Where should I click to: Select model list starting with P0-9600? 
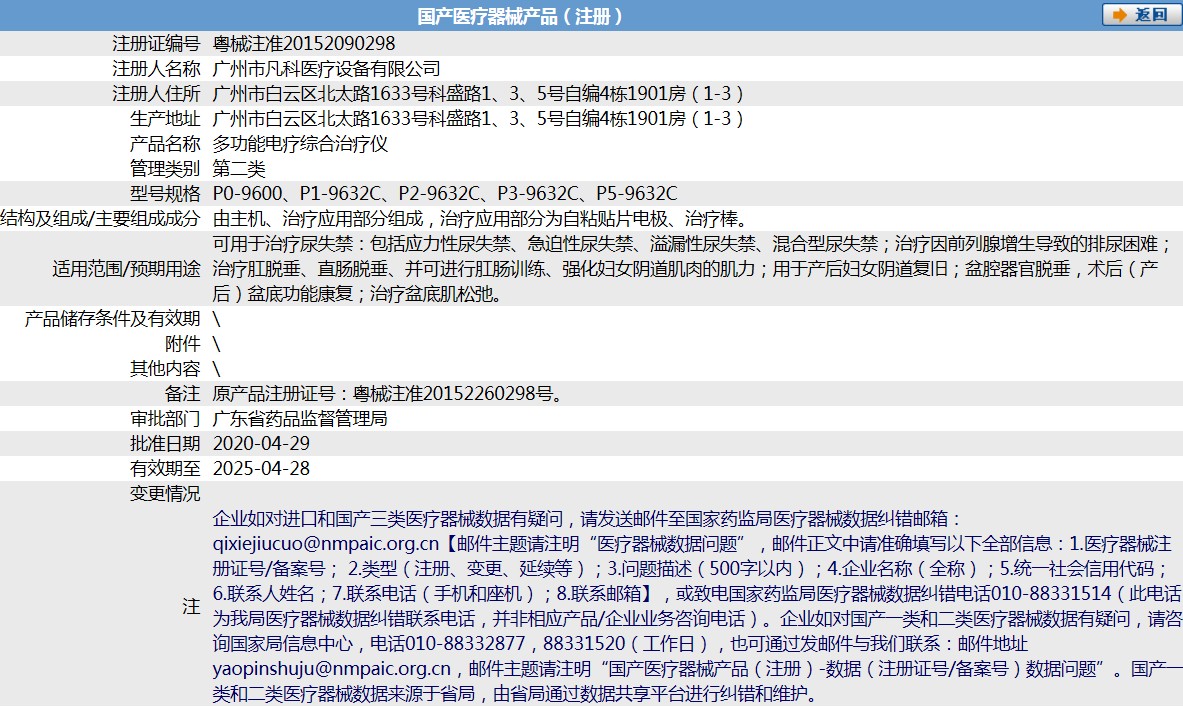coord(445,193)
